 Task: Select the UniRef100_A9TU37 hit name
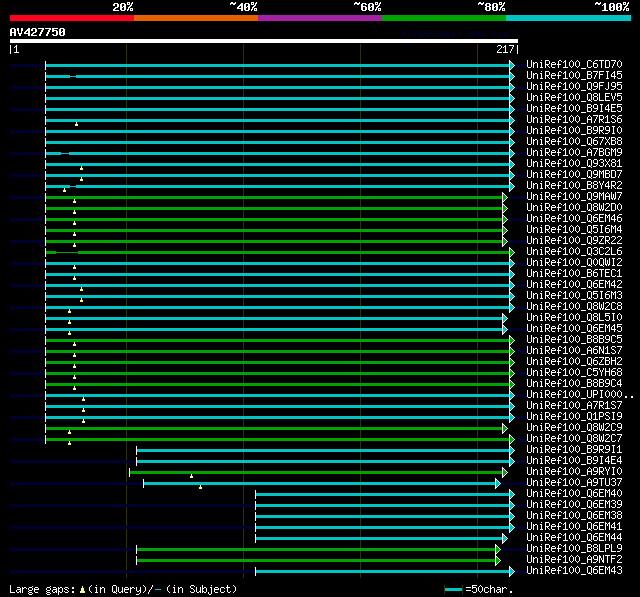click(x=574, y=483)
